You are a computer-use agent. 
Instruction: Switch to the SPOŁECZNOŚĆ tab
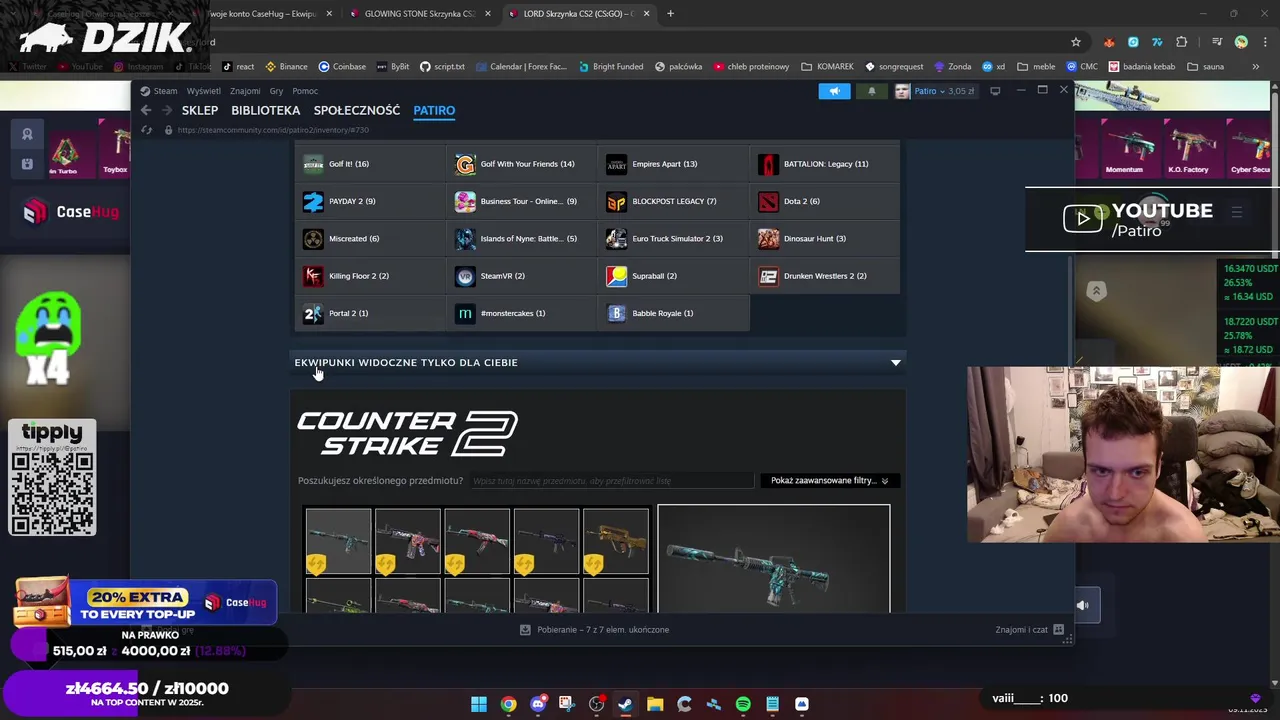pyautogui.click(x=357, y=110)
